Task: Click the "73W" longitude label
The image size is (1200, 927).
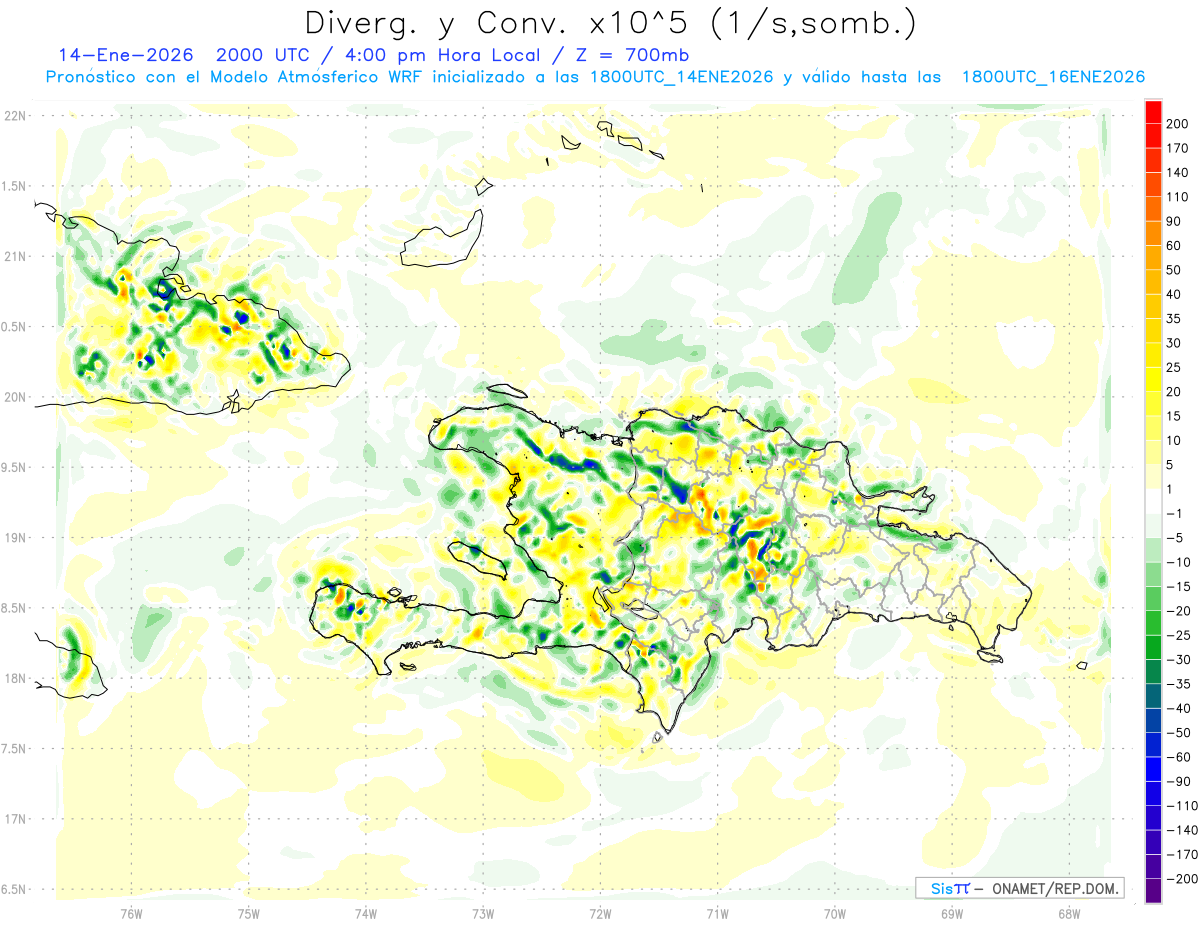Action: (483, 914)
